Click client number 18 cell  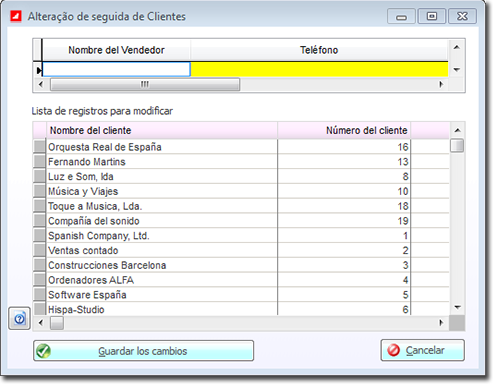(x=344, y=206)
